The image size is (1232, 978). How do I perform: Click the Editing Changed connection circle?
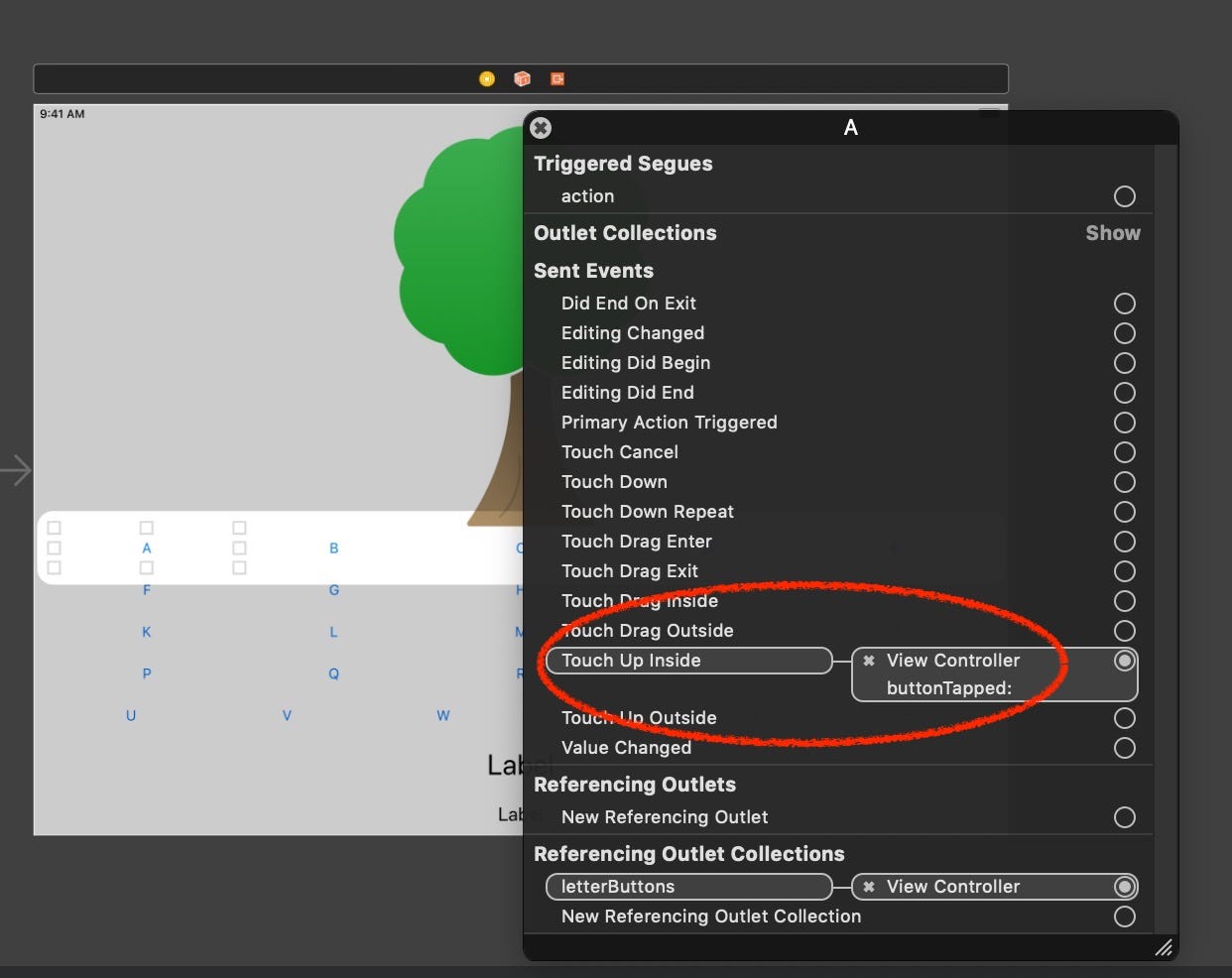tap(1124, 333)
